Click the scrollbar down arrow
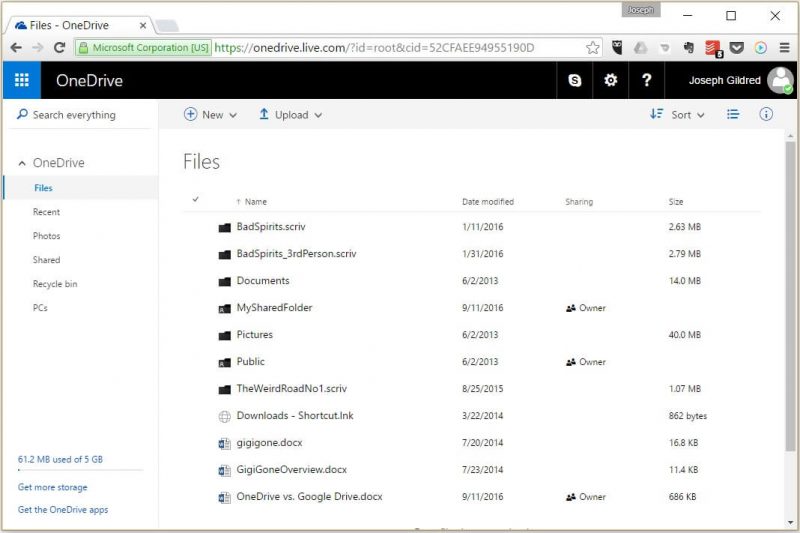Image resolution: width=800 pixels, height=533 pixels. pos(790,523)
